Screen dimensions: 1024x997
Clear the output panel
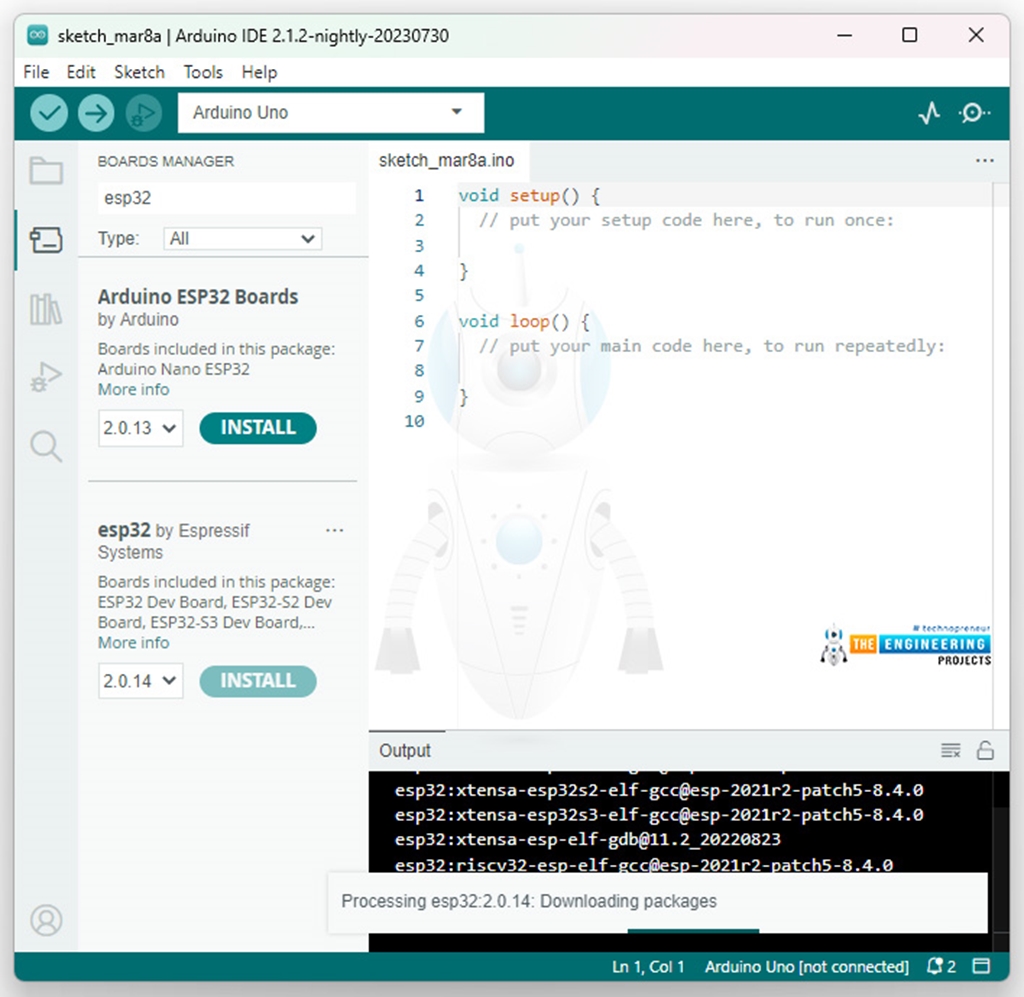(951, 750)
